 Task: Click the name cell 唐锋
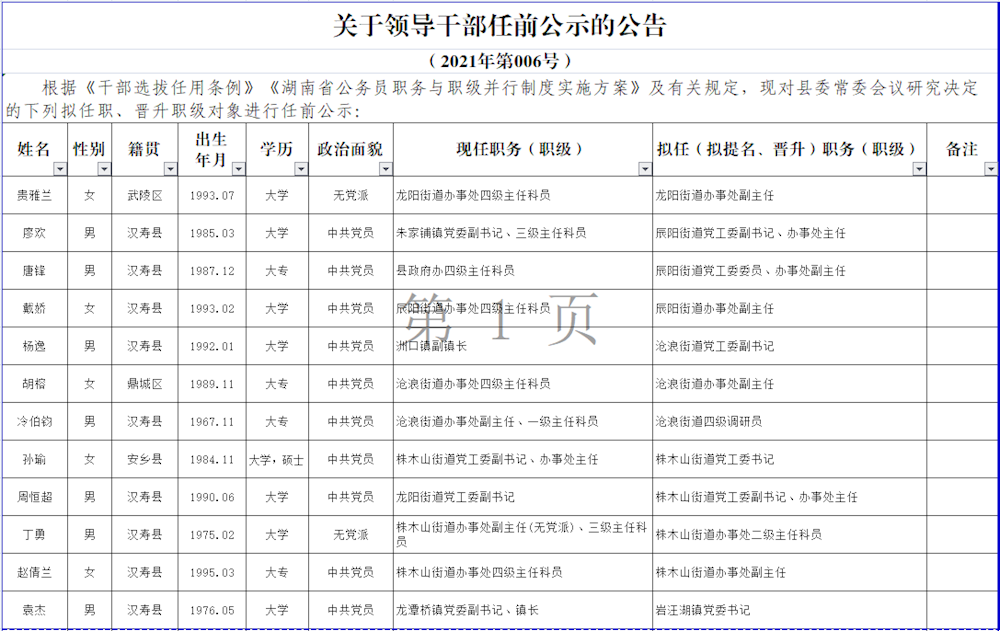34,271
